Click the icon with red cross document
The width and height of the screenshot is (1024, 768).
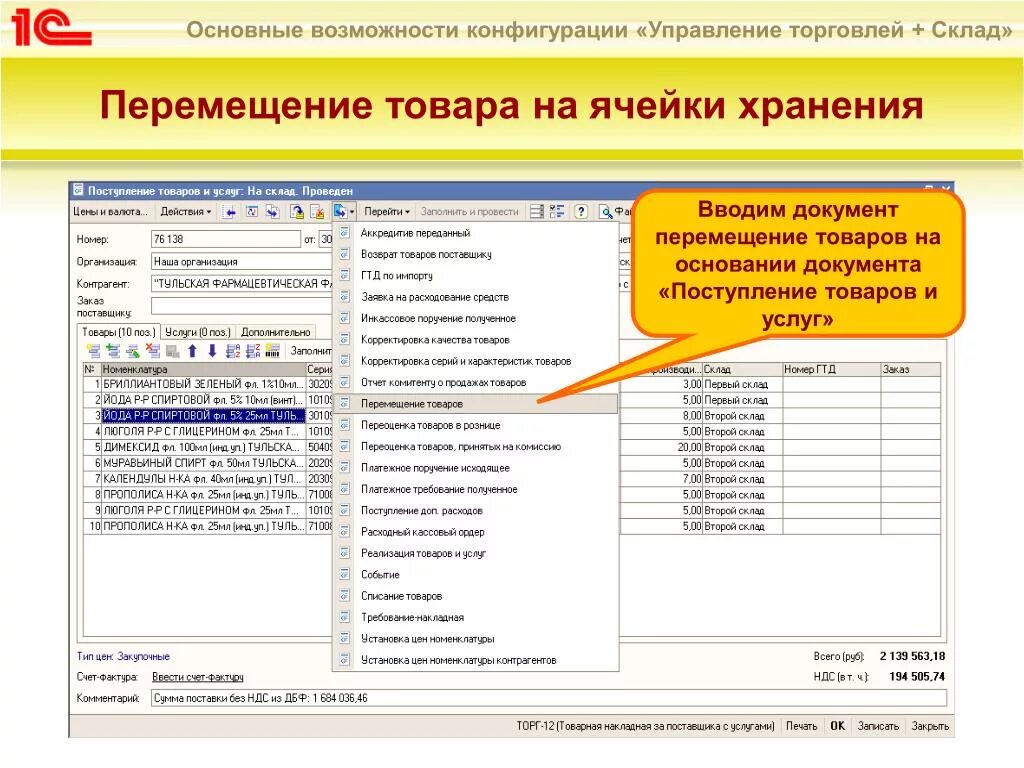[x=318, y=212]
